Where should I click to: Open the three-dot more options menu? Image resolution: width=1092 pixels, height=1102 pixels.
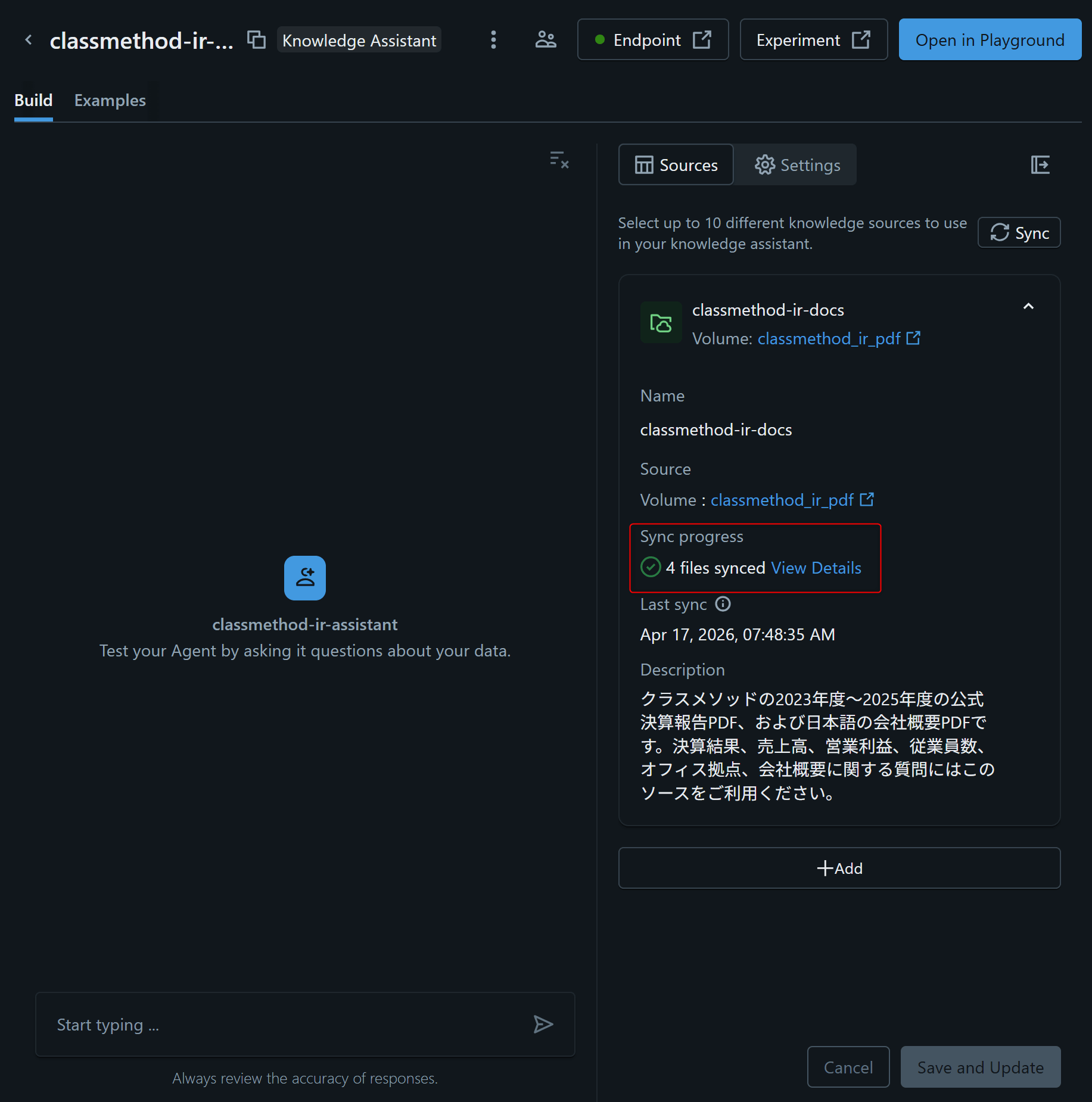[x=493, y=40]
